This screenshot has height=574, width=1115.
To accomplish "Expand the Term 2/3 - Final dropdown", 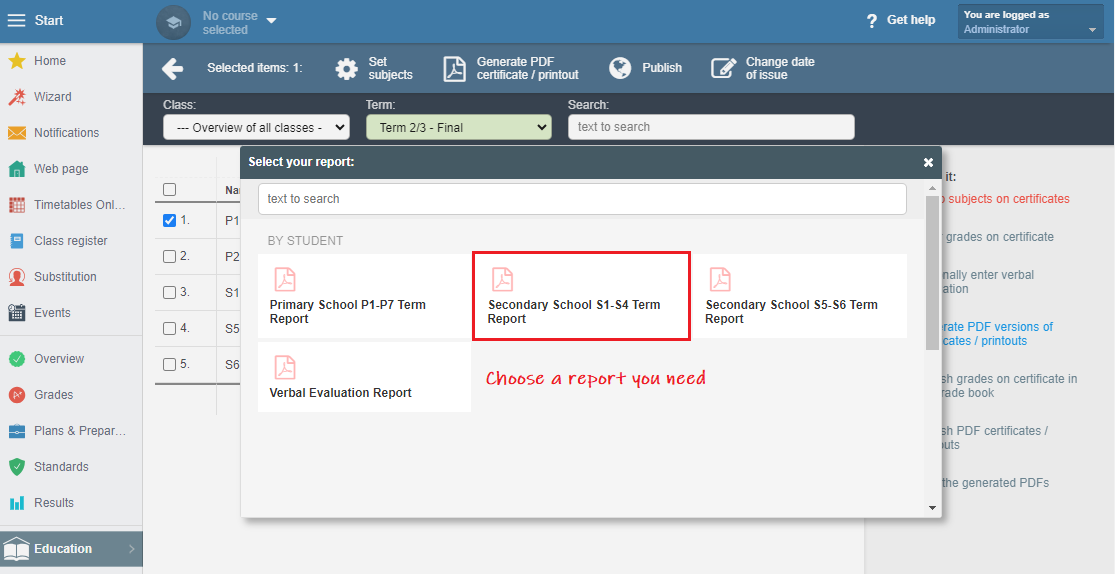I will click(x=458, y=127).
